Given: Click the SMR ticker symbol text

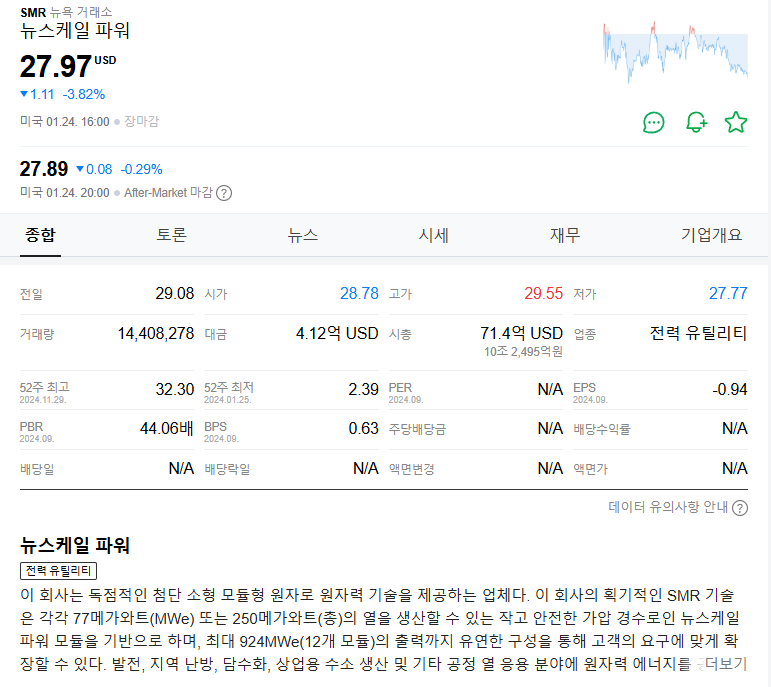Looking at the screenshot, I should pyautogui.click(x=33, y=12).
